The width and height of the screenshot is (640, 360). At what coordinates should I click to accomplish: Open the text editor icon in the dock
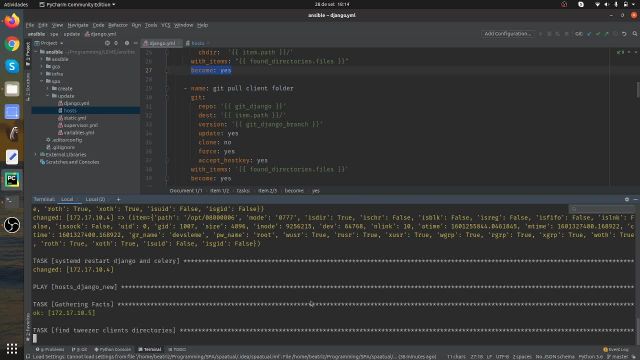12,157
